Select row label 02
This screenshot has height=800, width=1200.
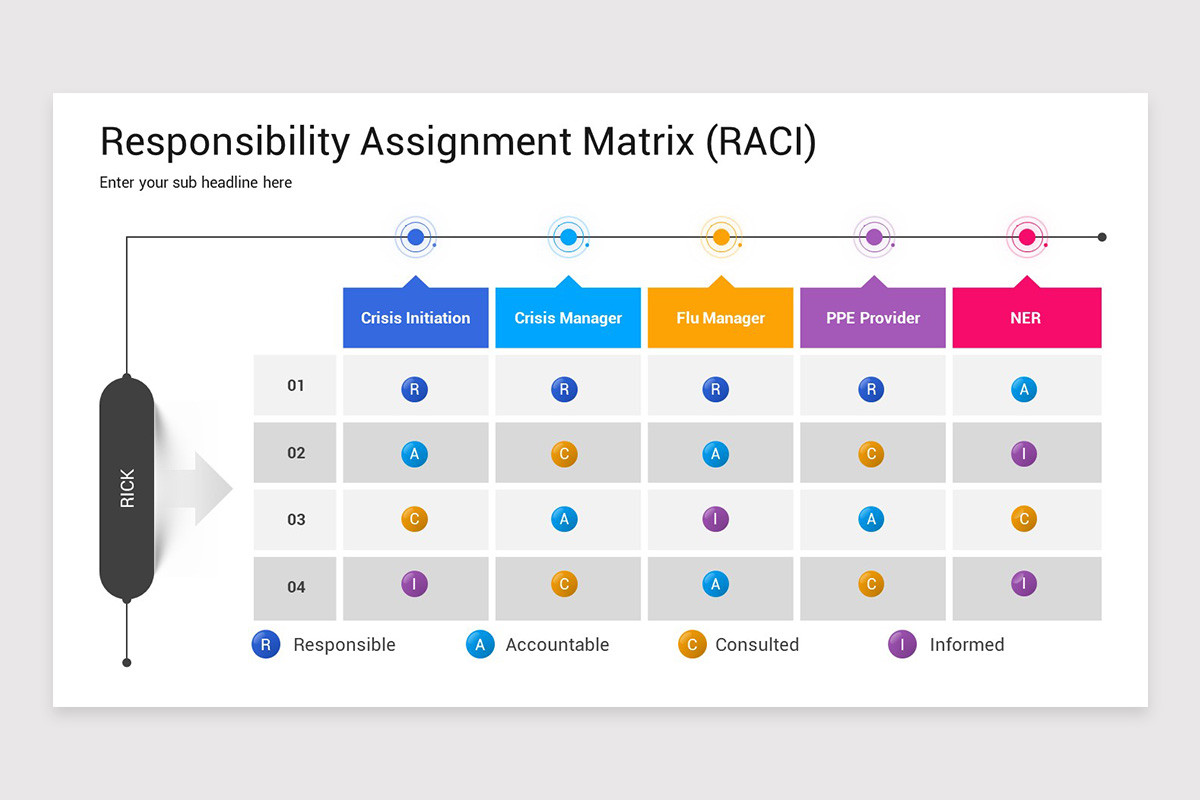(295, 453)
